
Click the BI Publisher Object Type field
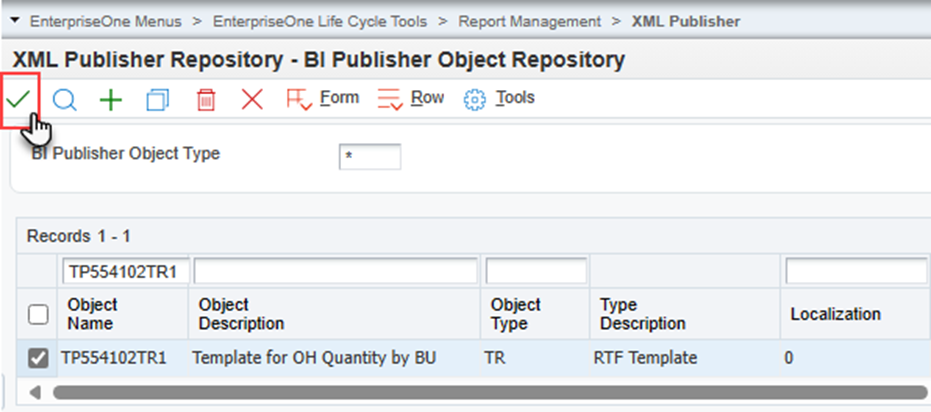(370, 157)
